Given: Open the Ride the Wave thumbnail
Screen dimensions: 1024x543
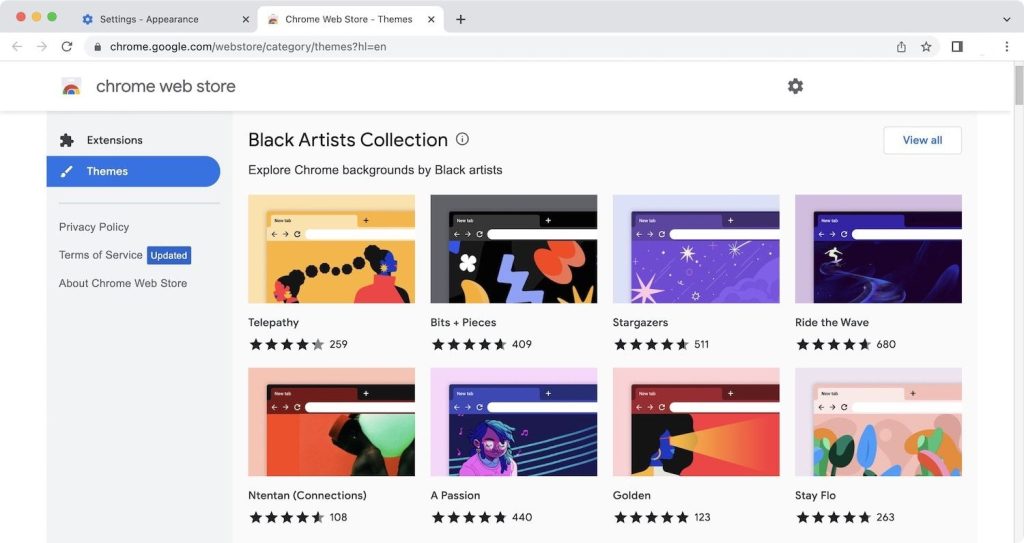Looking at the screenshot, I should pyautogui.click(x=878, y=249).
